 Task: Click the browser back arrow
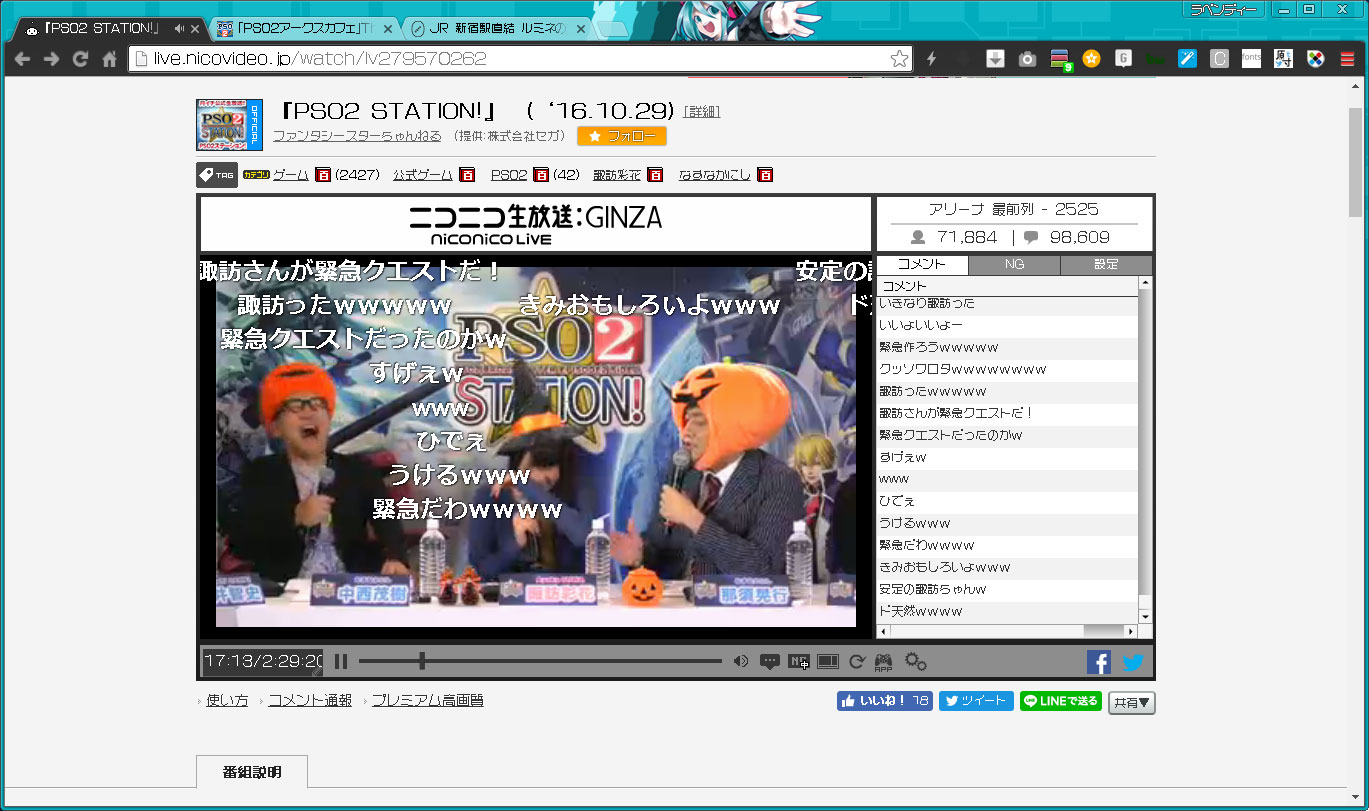23,59
